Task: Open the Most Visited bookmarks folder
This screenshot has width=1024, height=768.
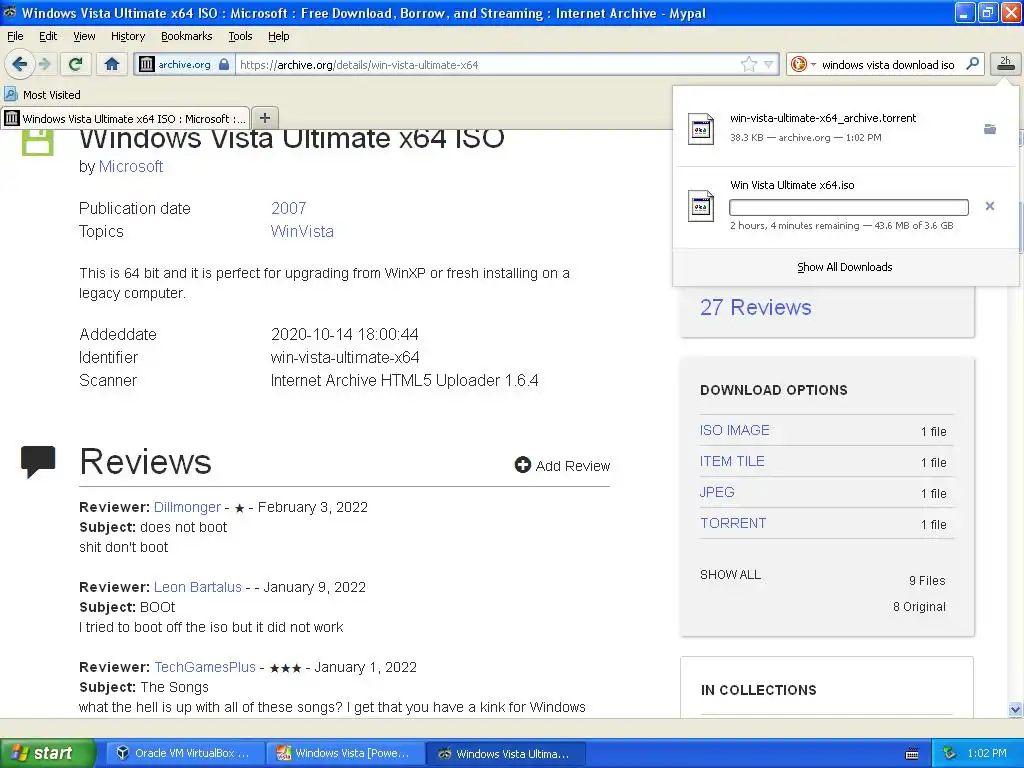Action: coord(42,95)
